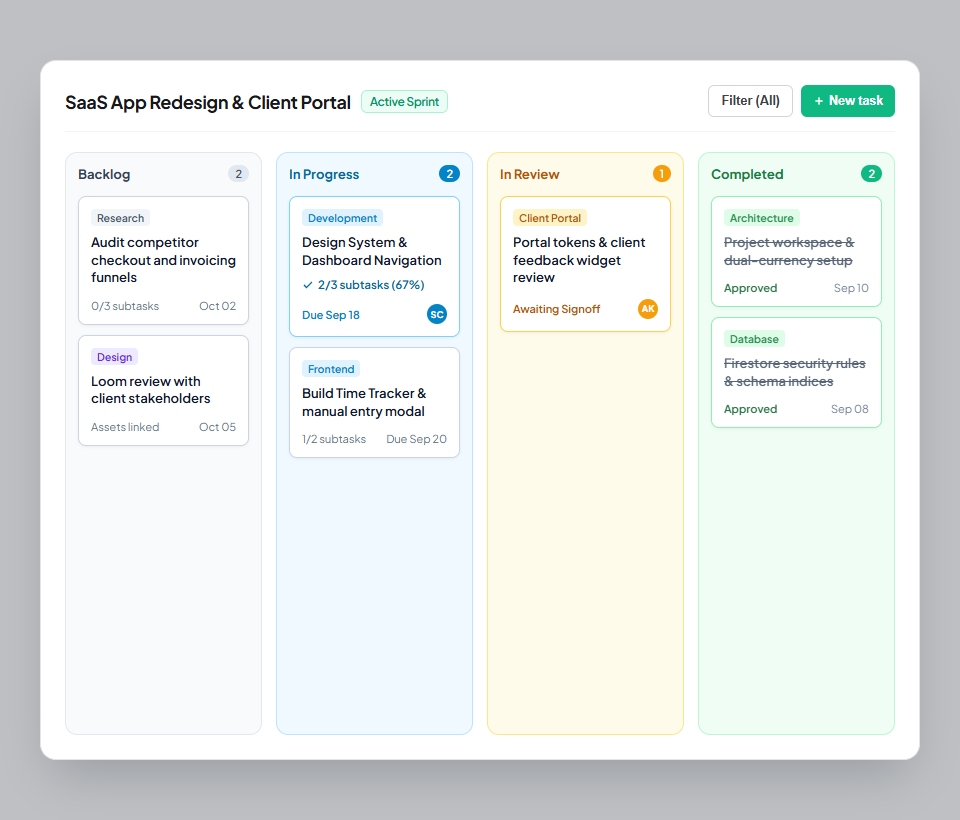960x820 pixels.
Task: Click the subtasks checkmark on Design System card
Action: (307, 285)
